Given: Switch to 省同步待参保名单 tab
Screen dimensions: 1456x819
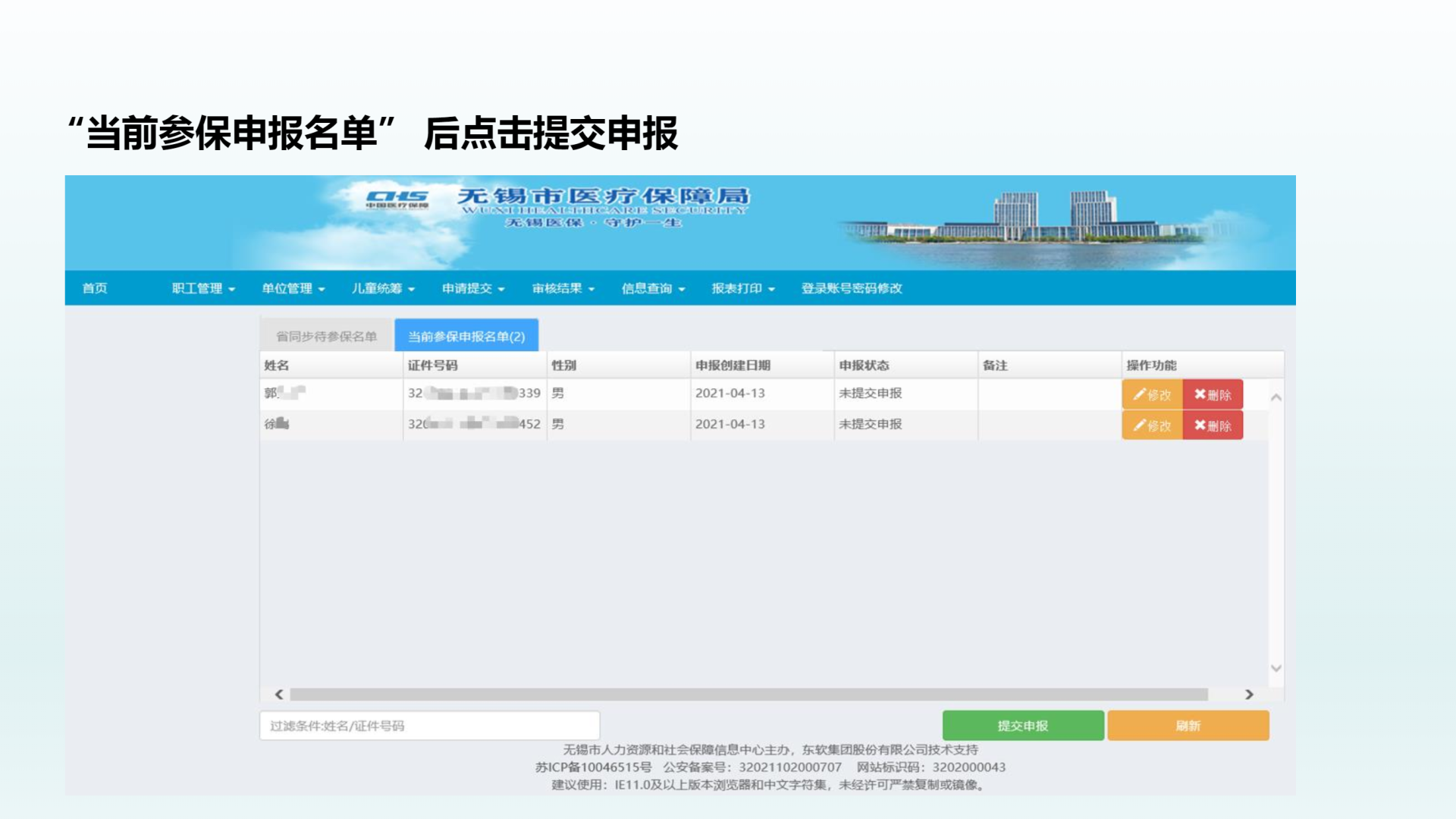Looking at the screenshot, I should (x=326, y=336).
